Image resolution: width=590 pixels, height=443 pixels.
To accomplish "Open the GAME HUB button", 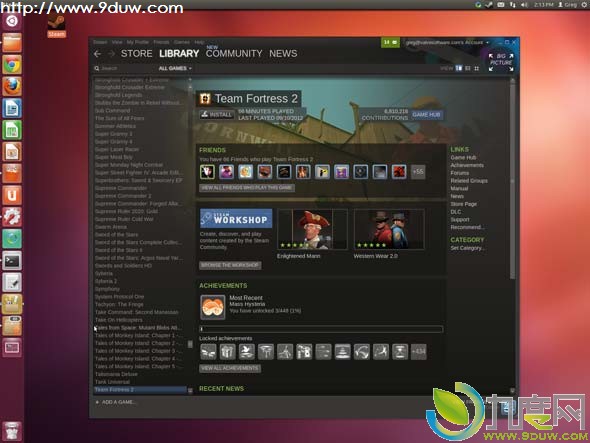I will coord(426,115).
